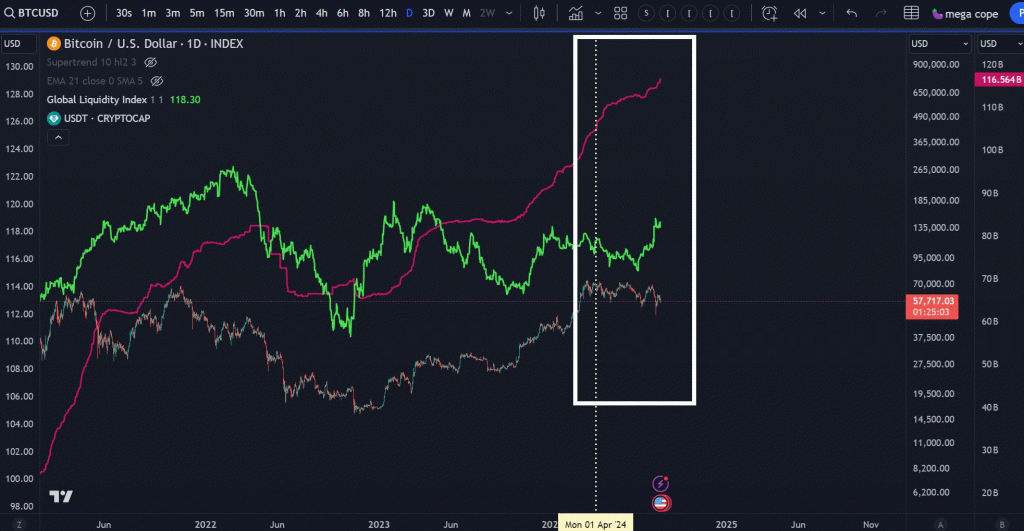Toggle auto scale button on price axis
Viewport: 1024px width, 531px height.
click(x=940, y=524)
